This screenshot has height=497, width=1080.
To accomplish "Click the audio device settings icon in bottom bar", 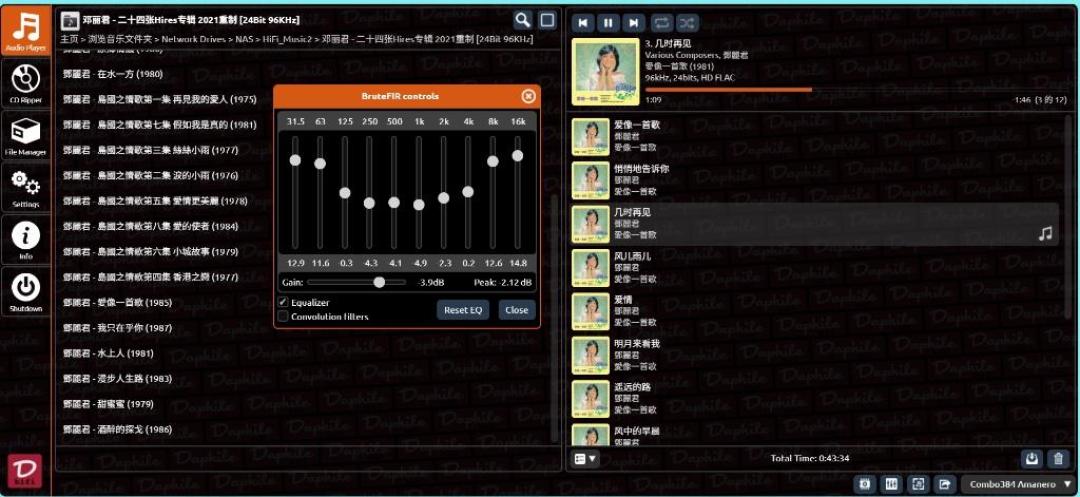I will pos(865,484).
